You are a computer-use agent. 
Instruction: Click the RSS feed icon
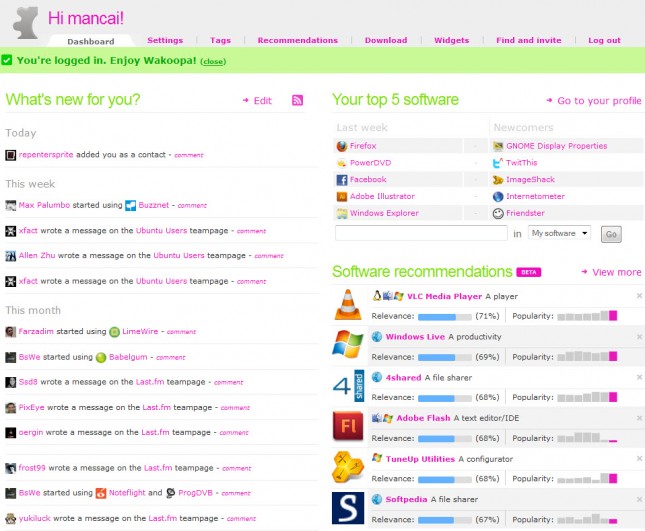[297, 100]
